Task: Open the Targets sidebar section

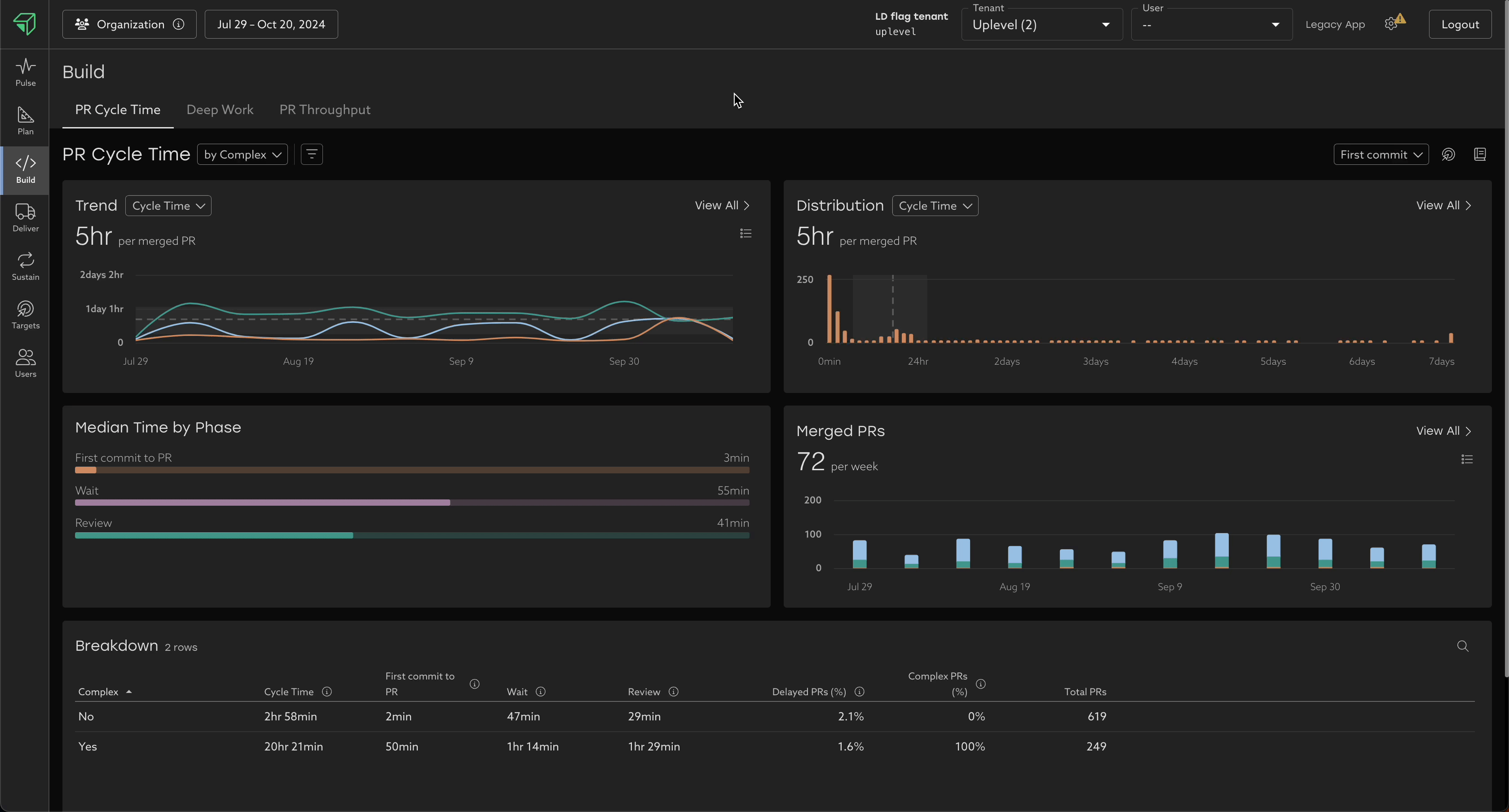Action: click(25, 315)
